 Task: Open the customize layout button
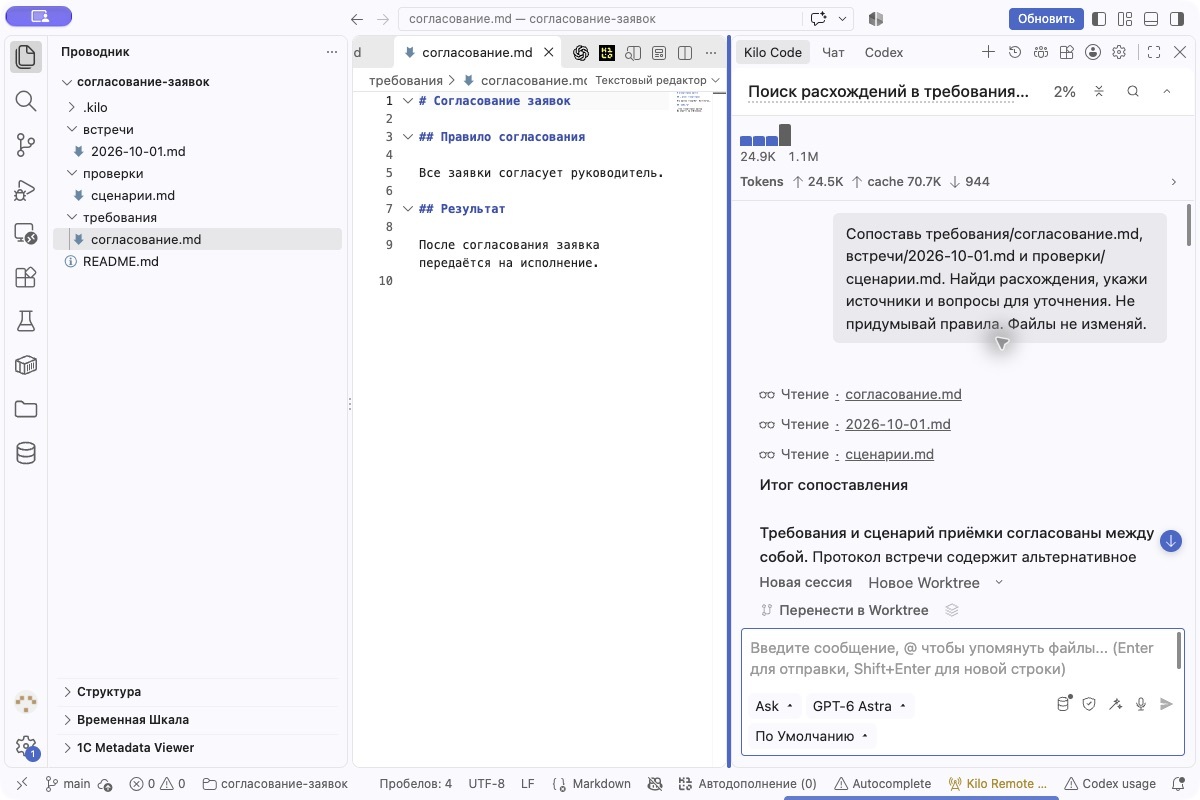[1125, 18]
